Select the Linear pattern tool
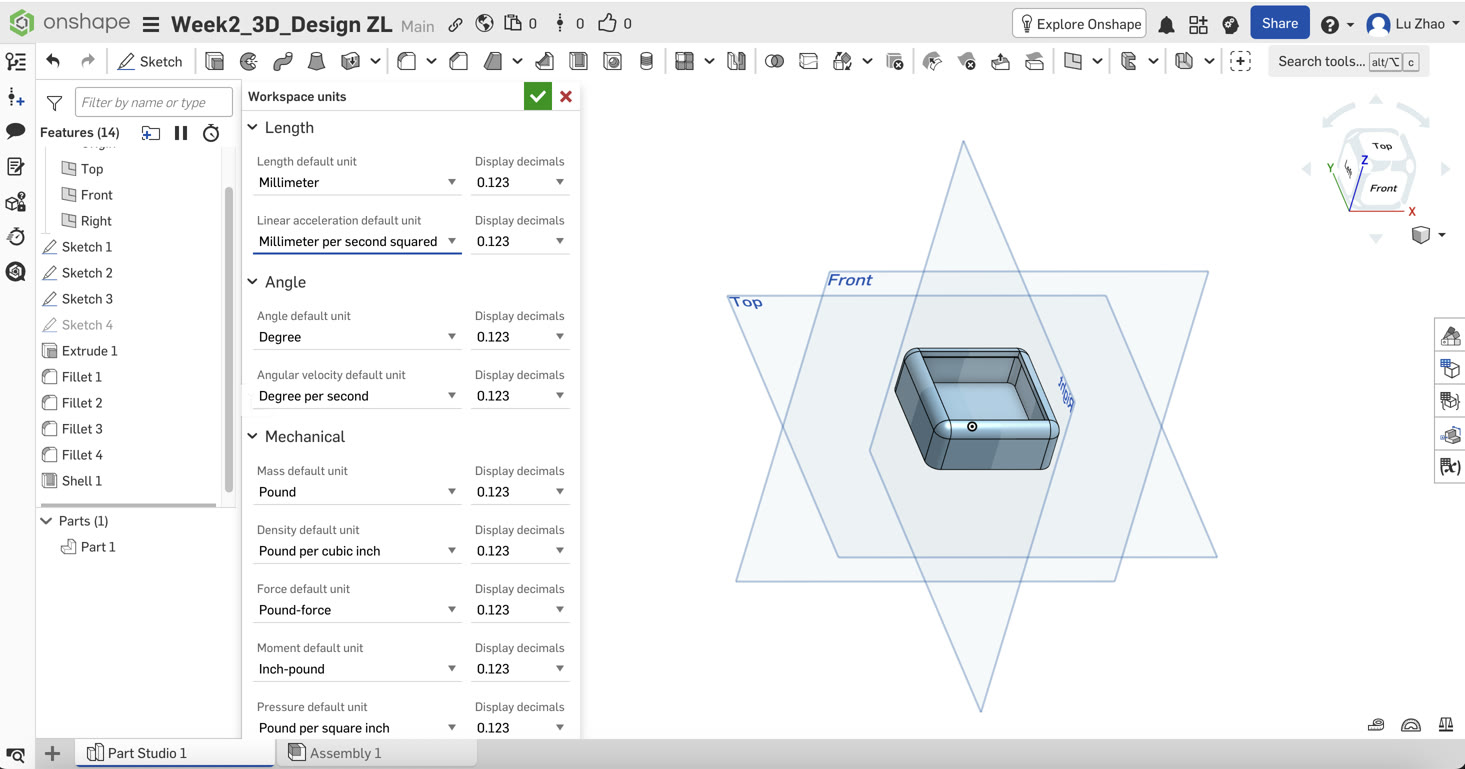The image size is (1465, 769). click(x=685, y=61)
